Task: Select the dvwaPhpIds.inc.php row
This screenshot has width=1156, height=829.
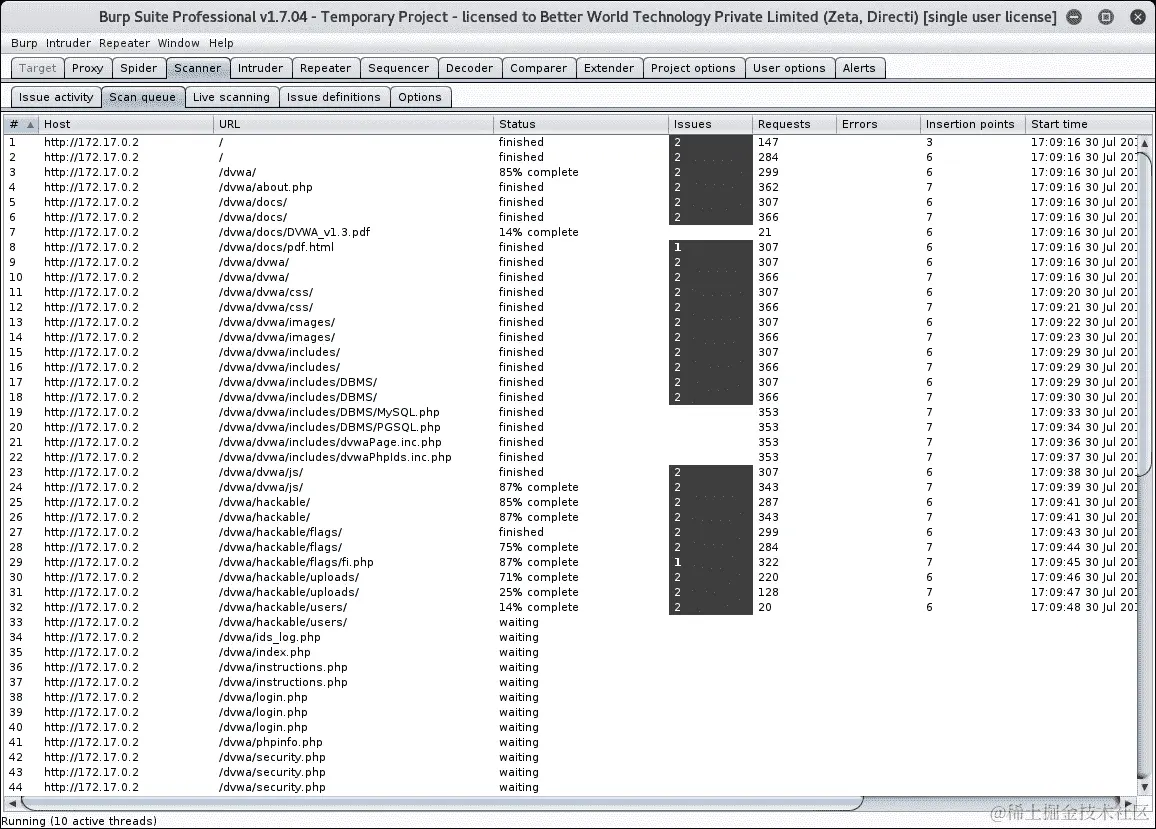Action: (571, 457)
